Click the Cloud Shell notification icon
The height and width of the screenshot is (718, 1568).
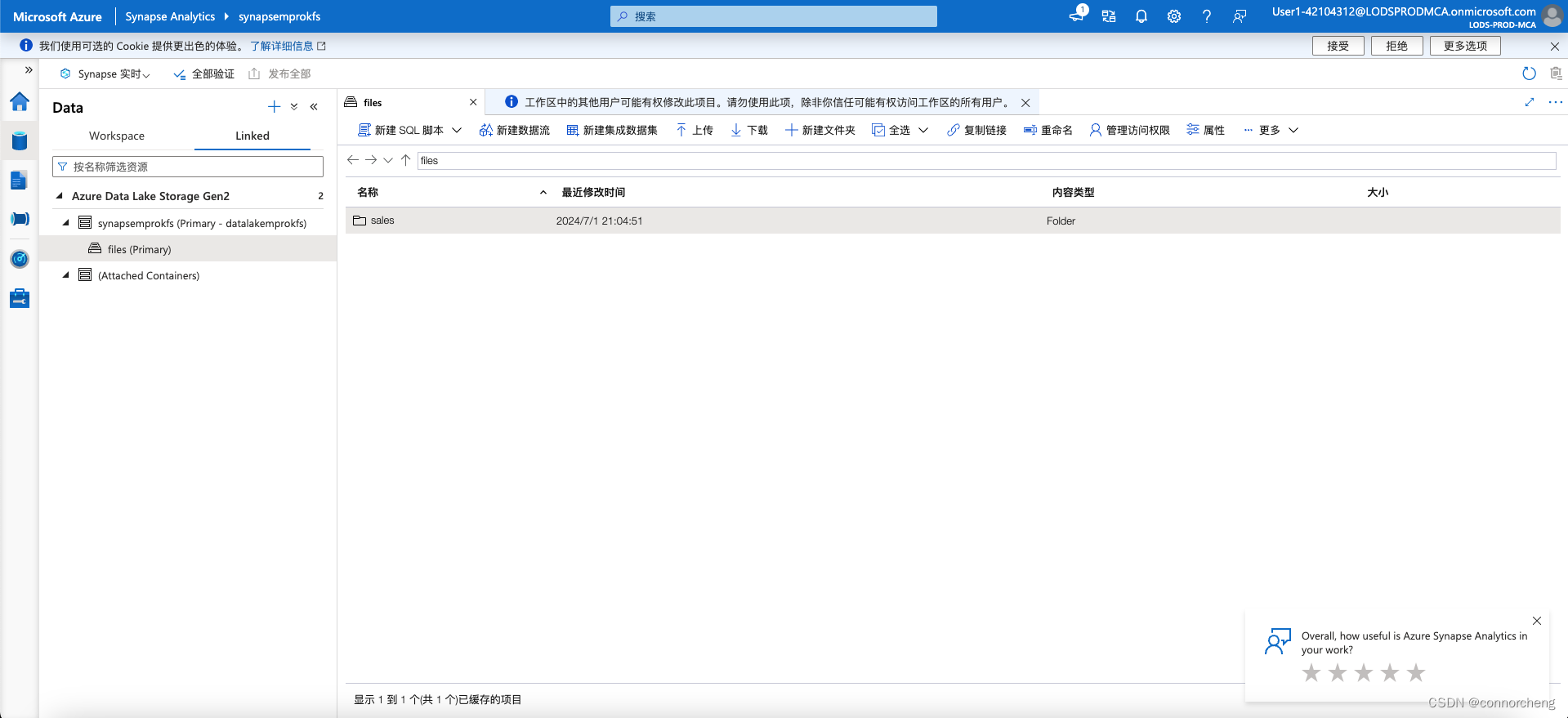[1078, 16]
